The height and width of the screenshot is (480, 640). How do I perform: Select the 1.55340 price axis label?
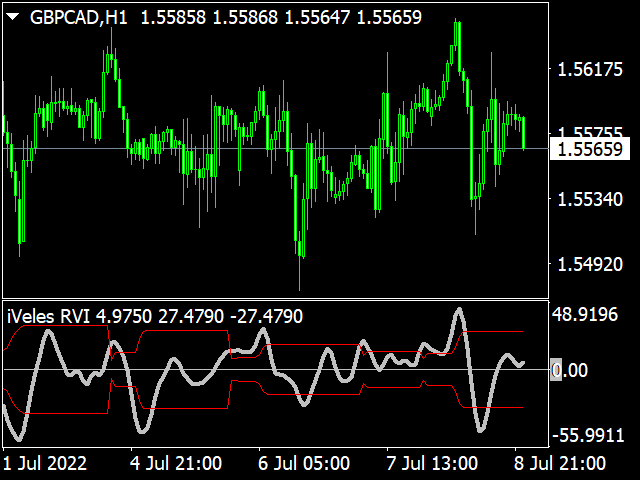pyautogui.click(x=590, y=200)
